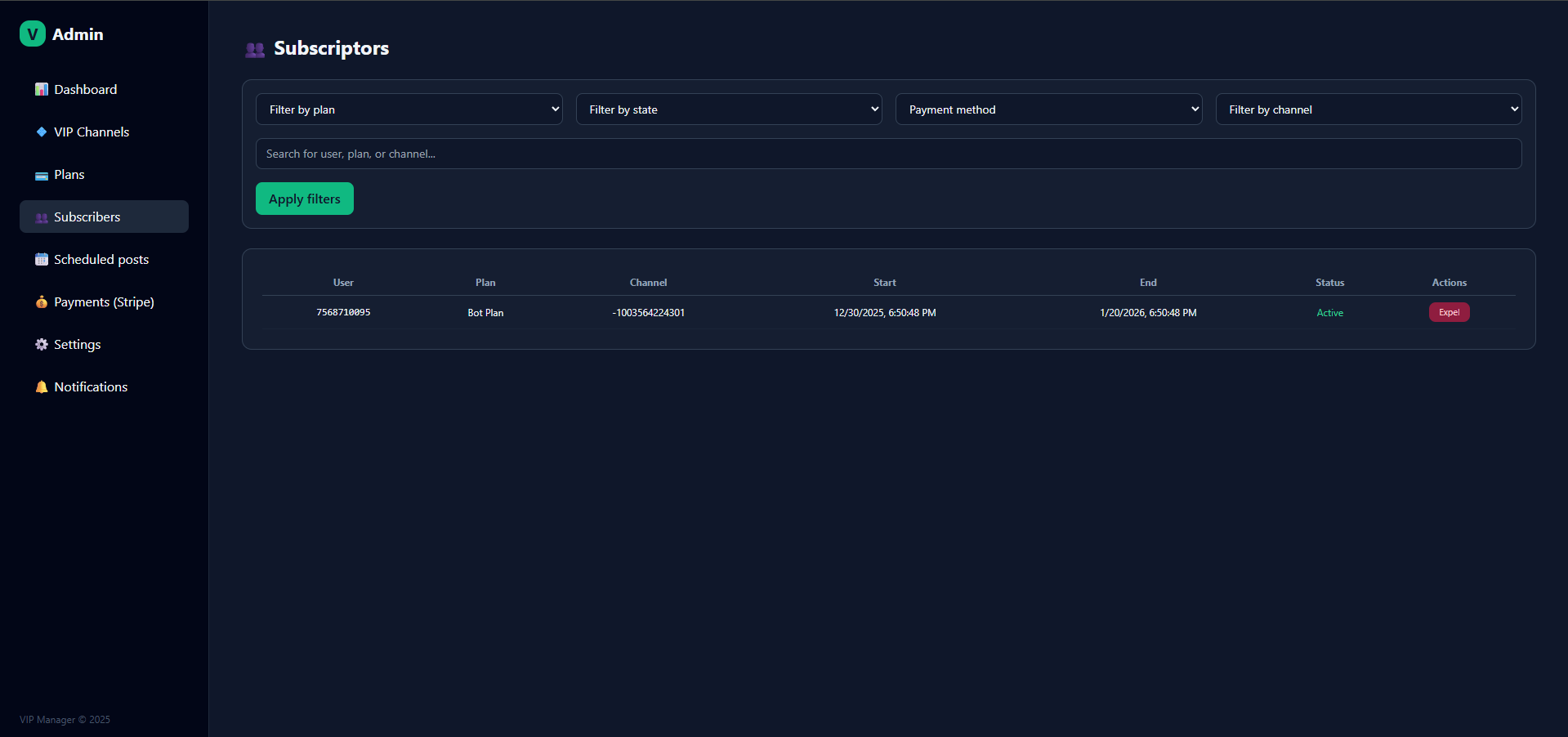Open Scheduled posts via calendar icon
The image size is (1568, 737).
(x=41, y=259)
